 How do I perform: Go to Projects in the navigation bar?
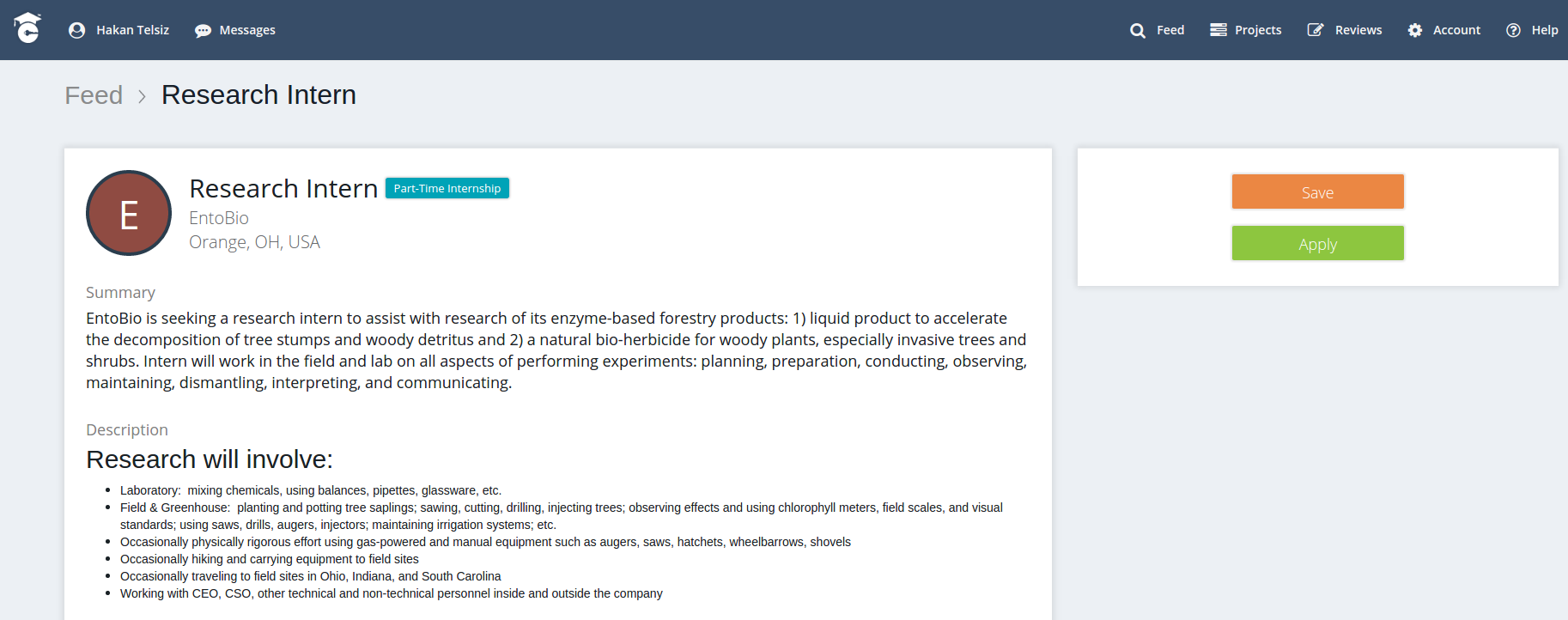(x=1257, y=30)
